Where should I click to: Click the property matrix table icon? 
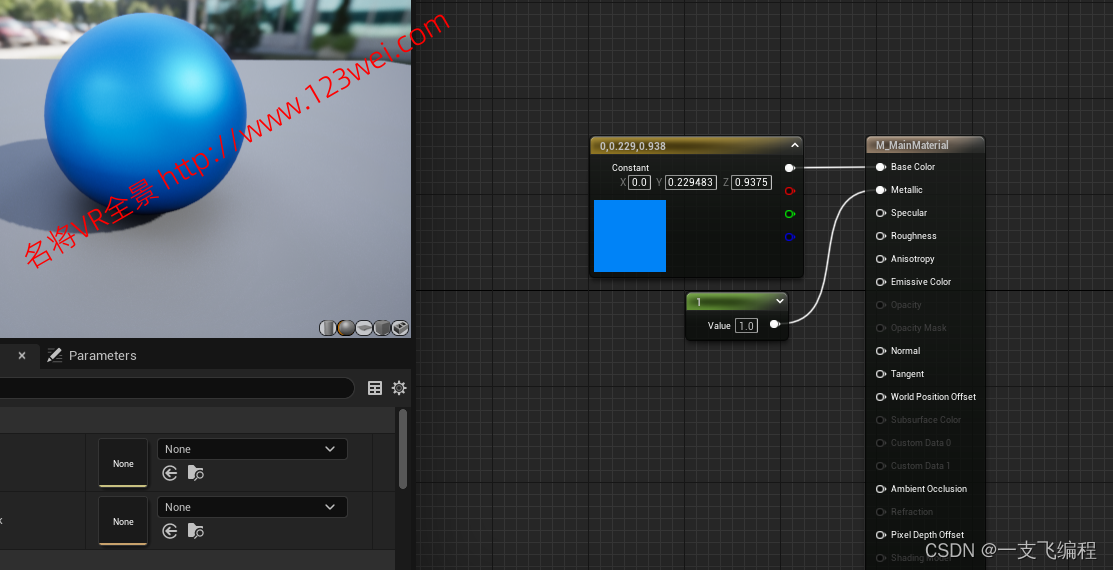(x=375, y=388)
